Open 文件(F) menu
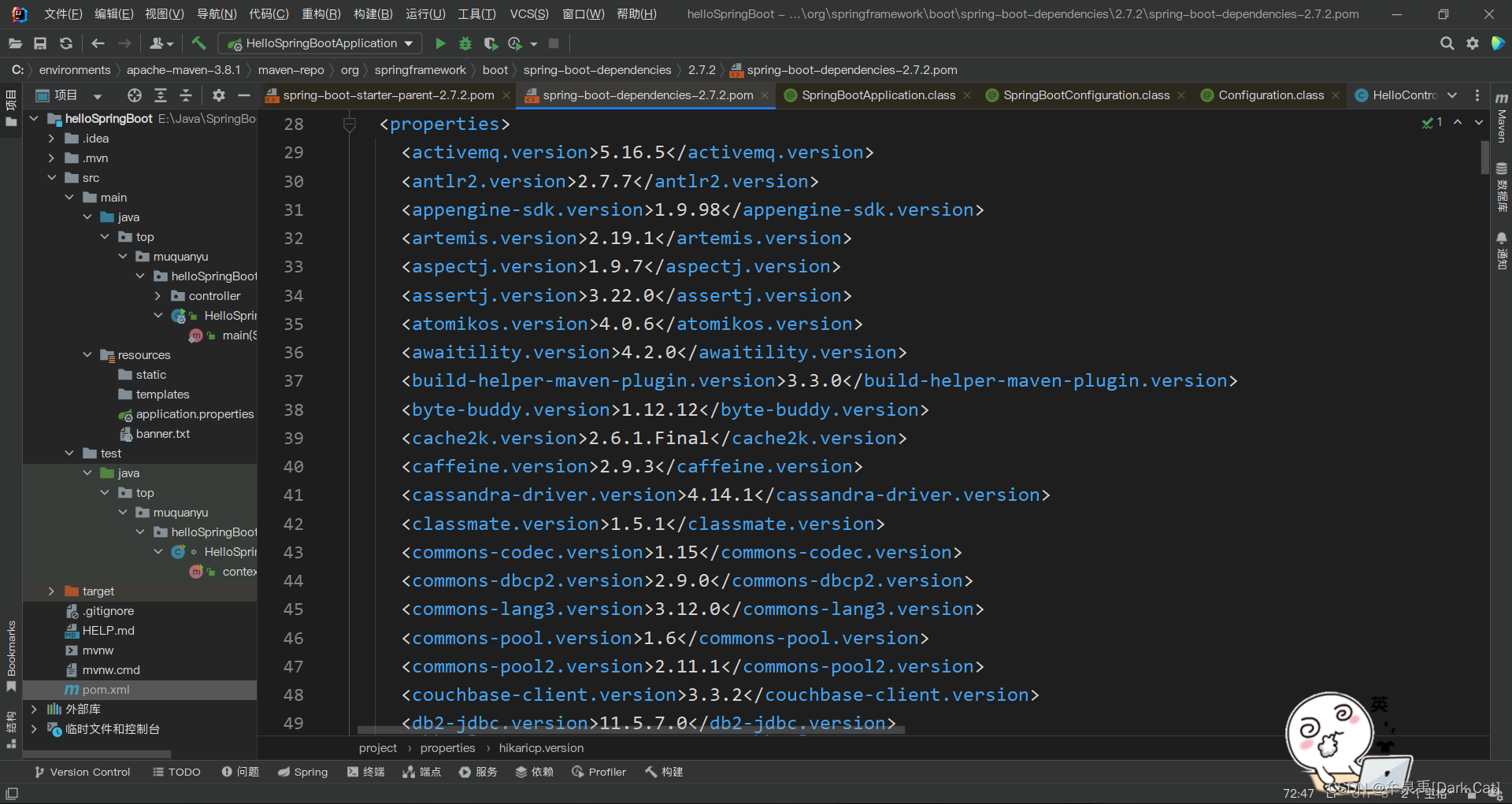The width and height of the screenshot is (1512, 804). click(63, 14)
